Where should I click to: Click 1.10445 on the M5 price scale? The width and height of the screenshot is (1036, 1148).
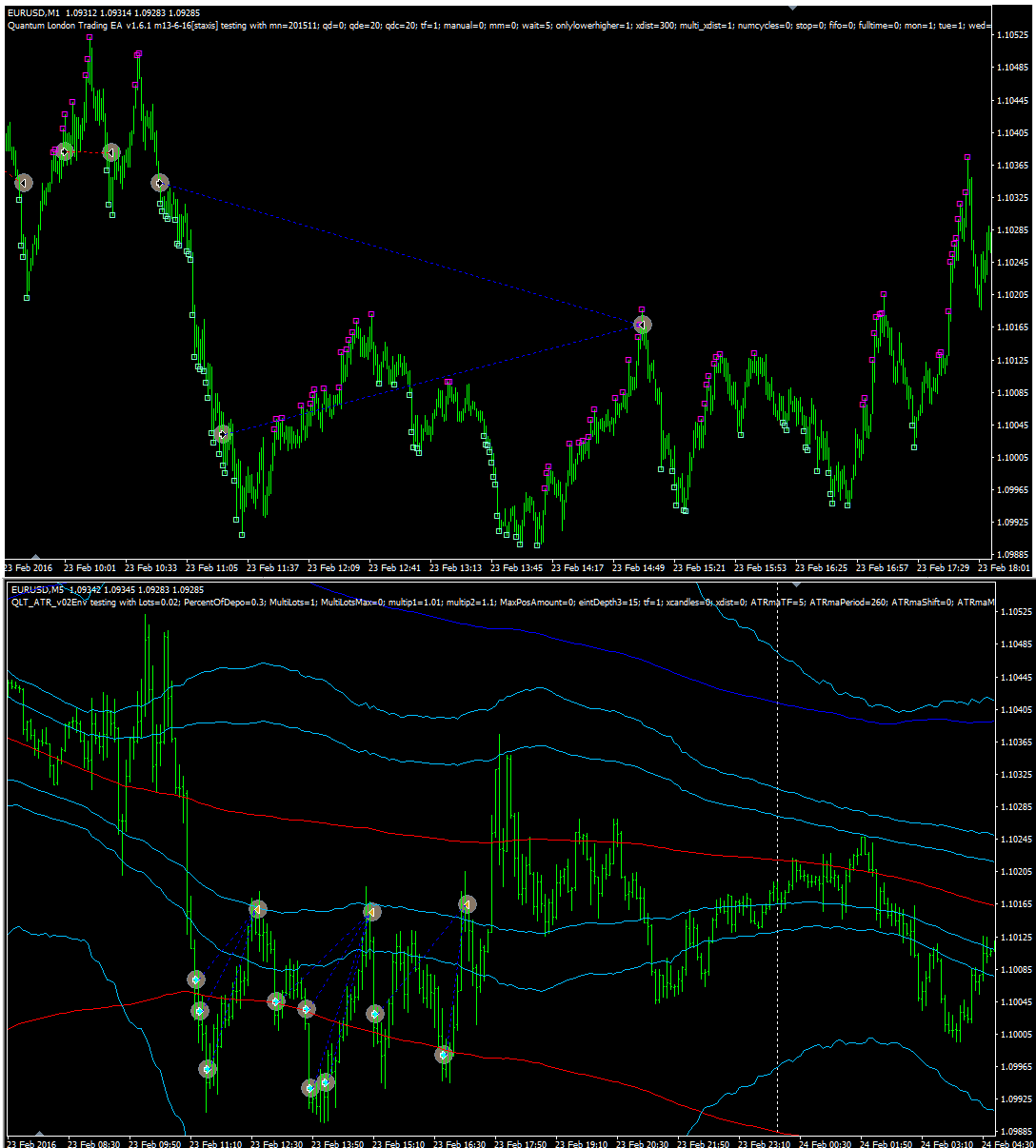tap(1015, 677)
